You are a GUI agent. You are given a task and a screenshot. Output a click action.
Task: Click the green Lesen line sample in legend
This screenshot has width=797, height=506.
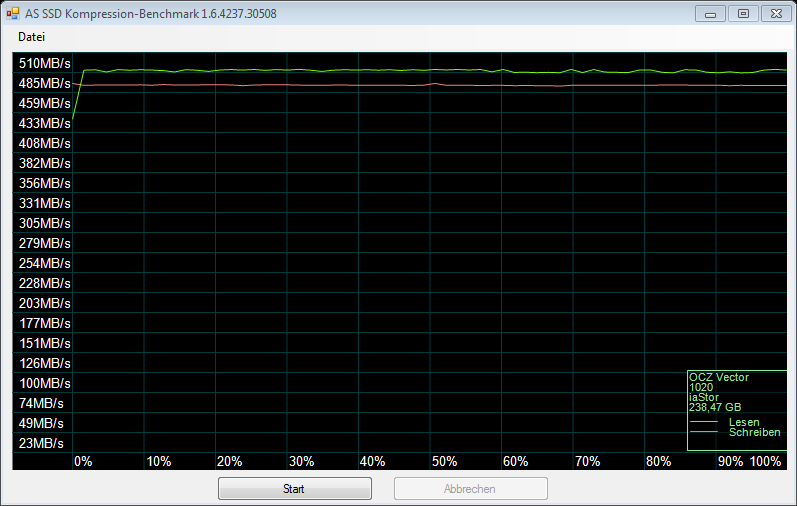(704, 422)
